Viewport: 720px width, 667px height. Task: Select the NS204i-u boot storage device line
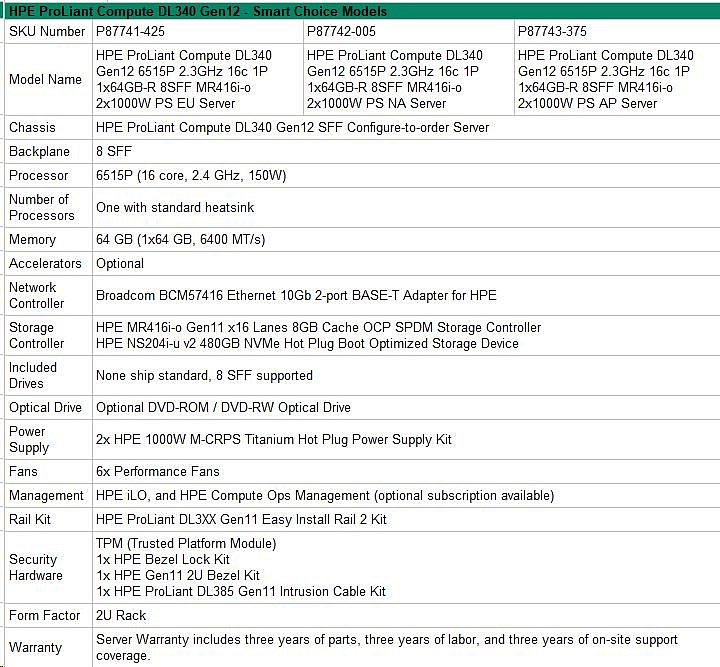point(307,343)
